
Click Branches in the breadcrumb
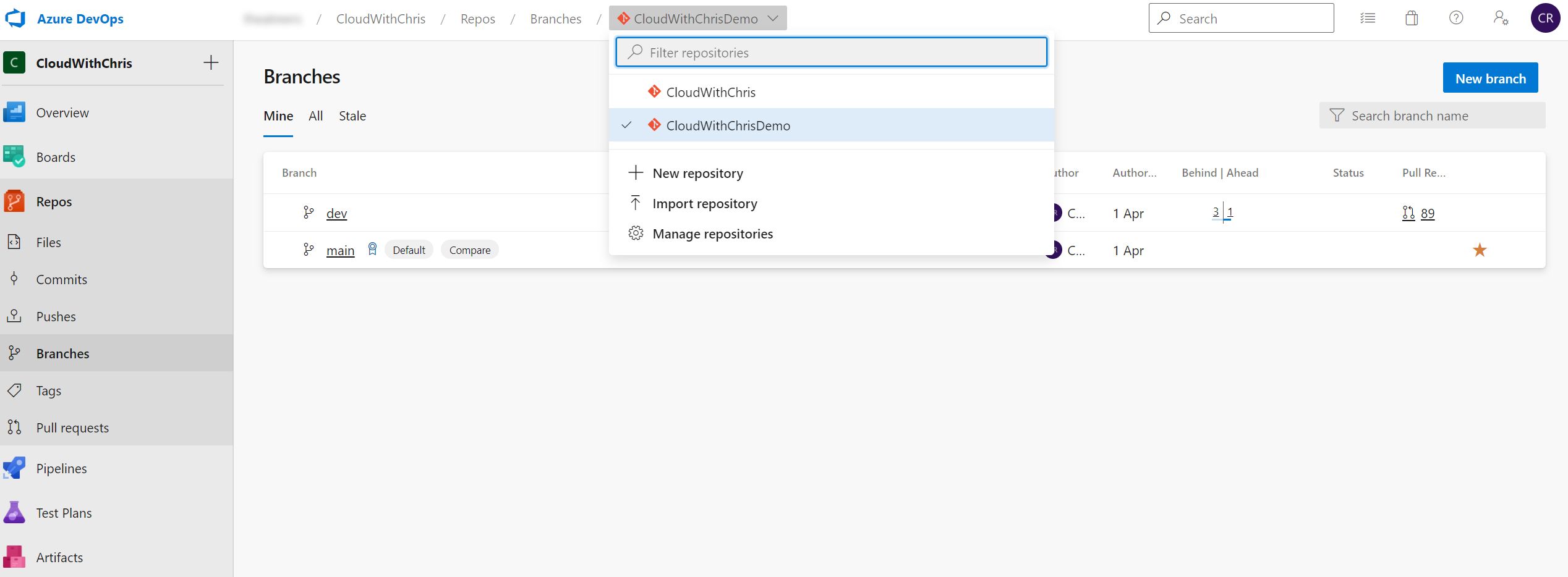point(555,19)
